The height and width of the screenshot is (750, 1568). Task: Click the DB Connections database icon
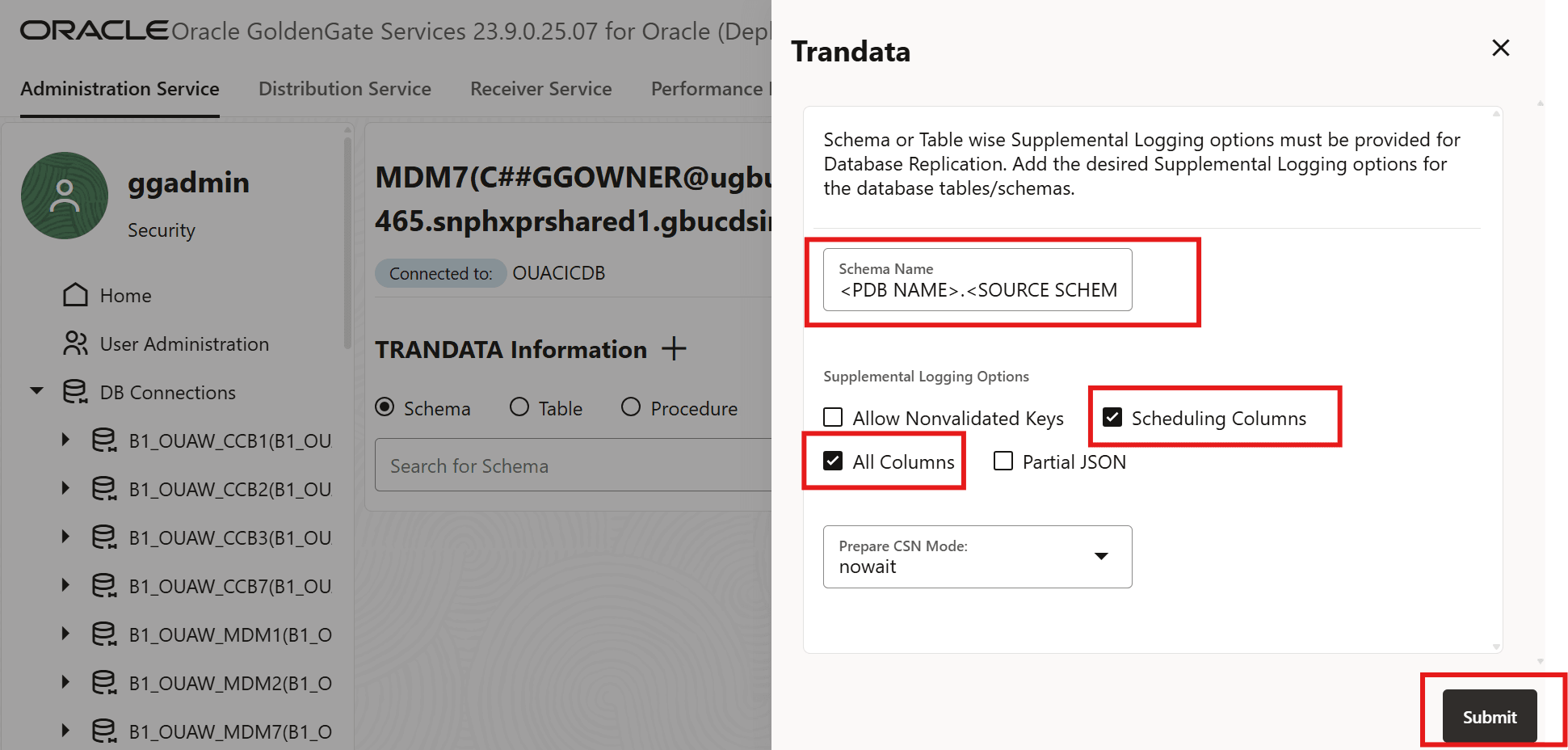75,392
